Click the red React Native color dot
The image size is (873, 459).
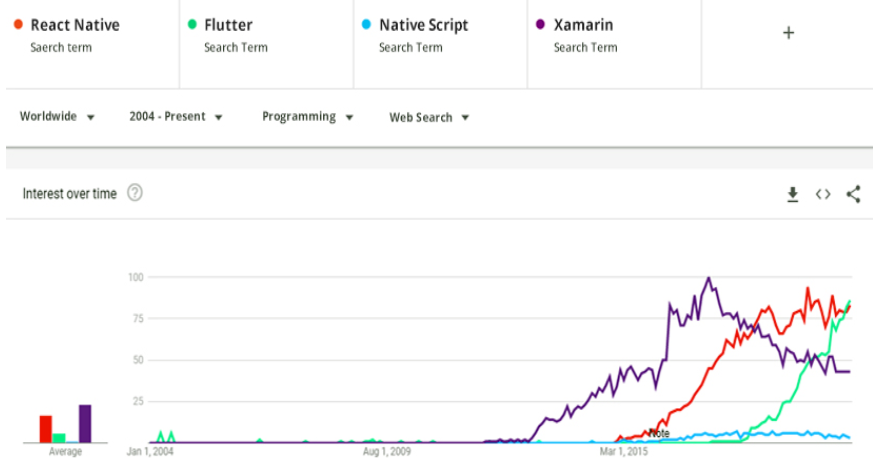click(18, 24)
